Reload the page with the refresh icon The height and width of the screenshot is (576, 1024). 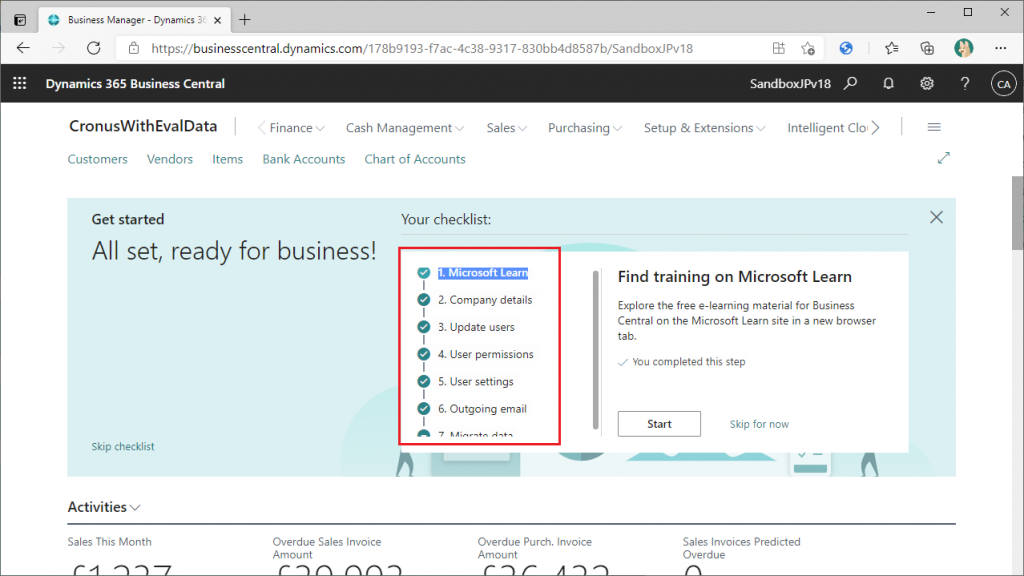[94, 48]
